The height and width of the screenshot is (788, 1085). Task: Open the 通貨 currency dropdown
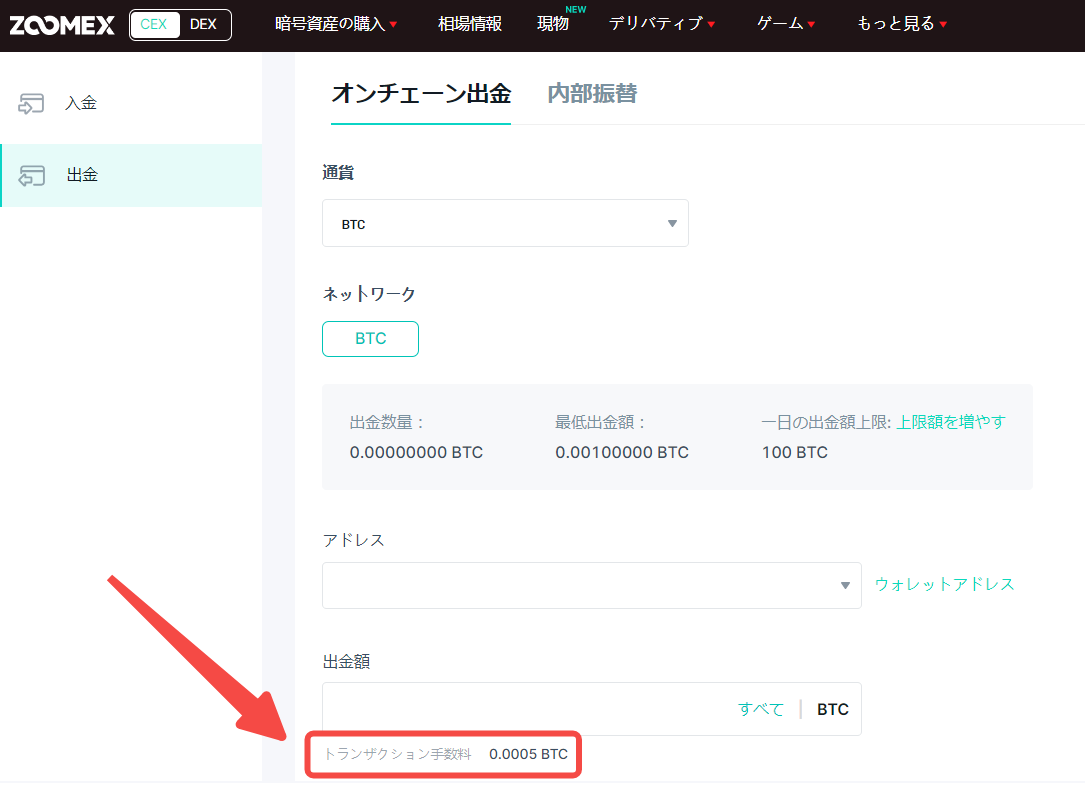click(x=505, y=222)
